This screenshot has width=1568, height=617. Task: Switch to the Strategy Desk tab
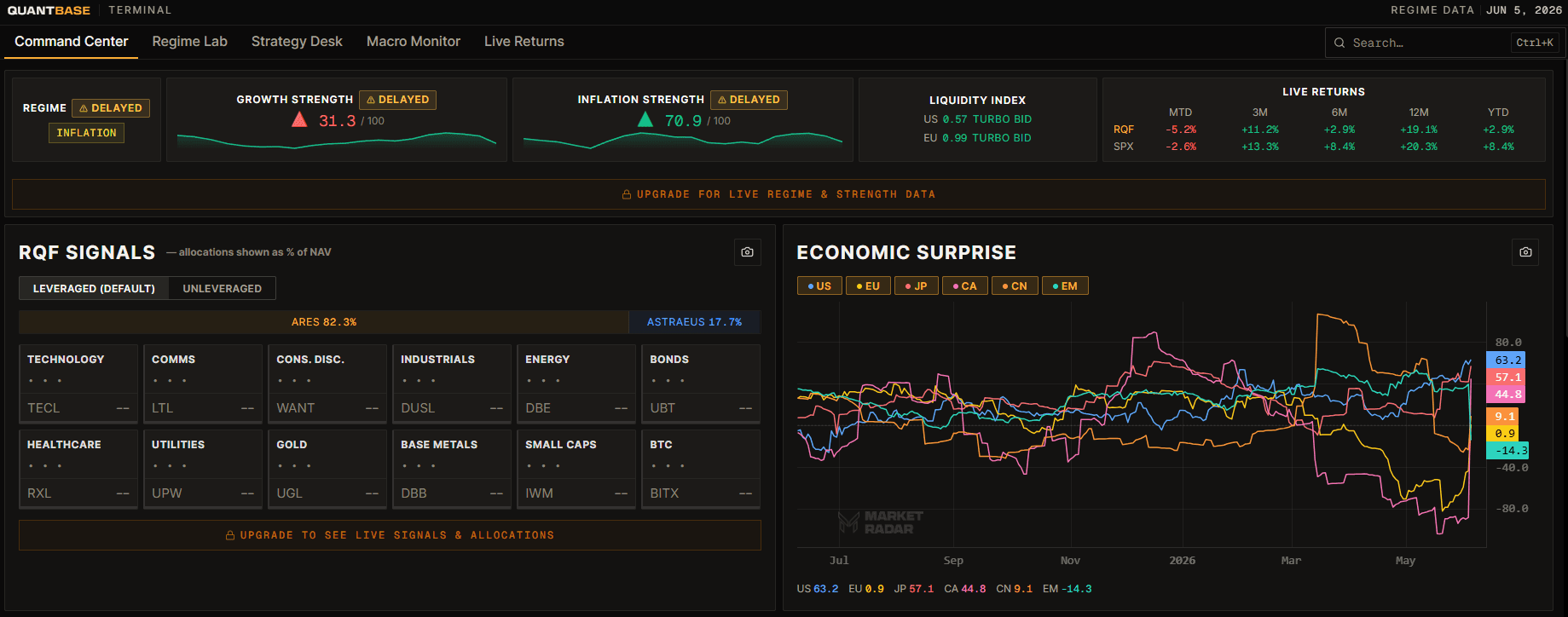297,42
